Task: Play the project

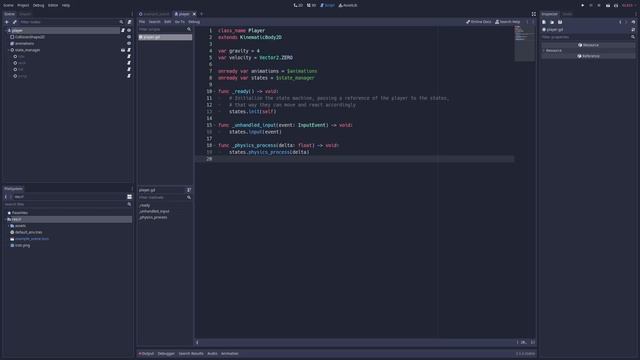Action: (582, 5)
